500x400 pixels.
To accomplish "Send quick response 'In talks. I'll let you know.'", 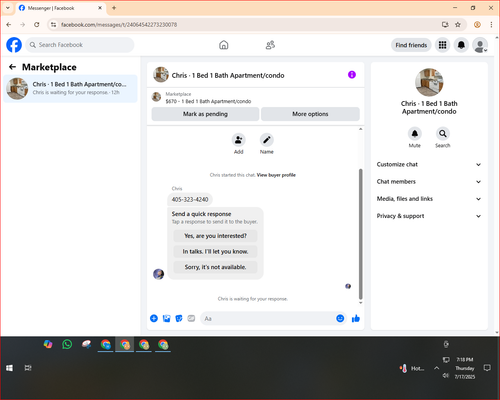I will click(215, 252).
